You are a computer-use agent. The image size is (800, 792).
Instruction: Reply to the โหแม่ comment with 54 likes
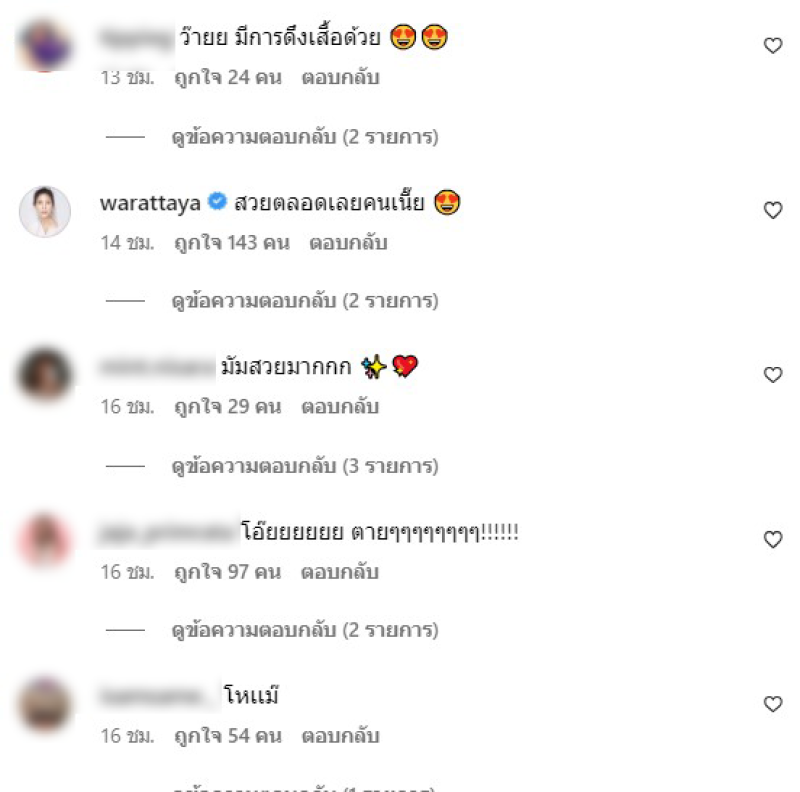click(340, 736)
